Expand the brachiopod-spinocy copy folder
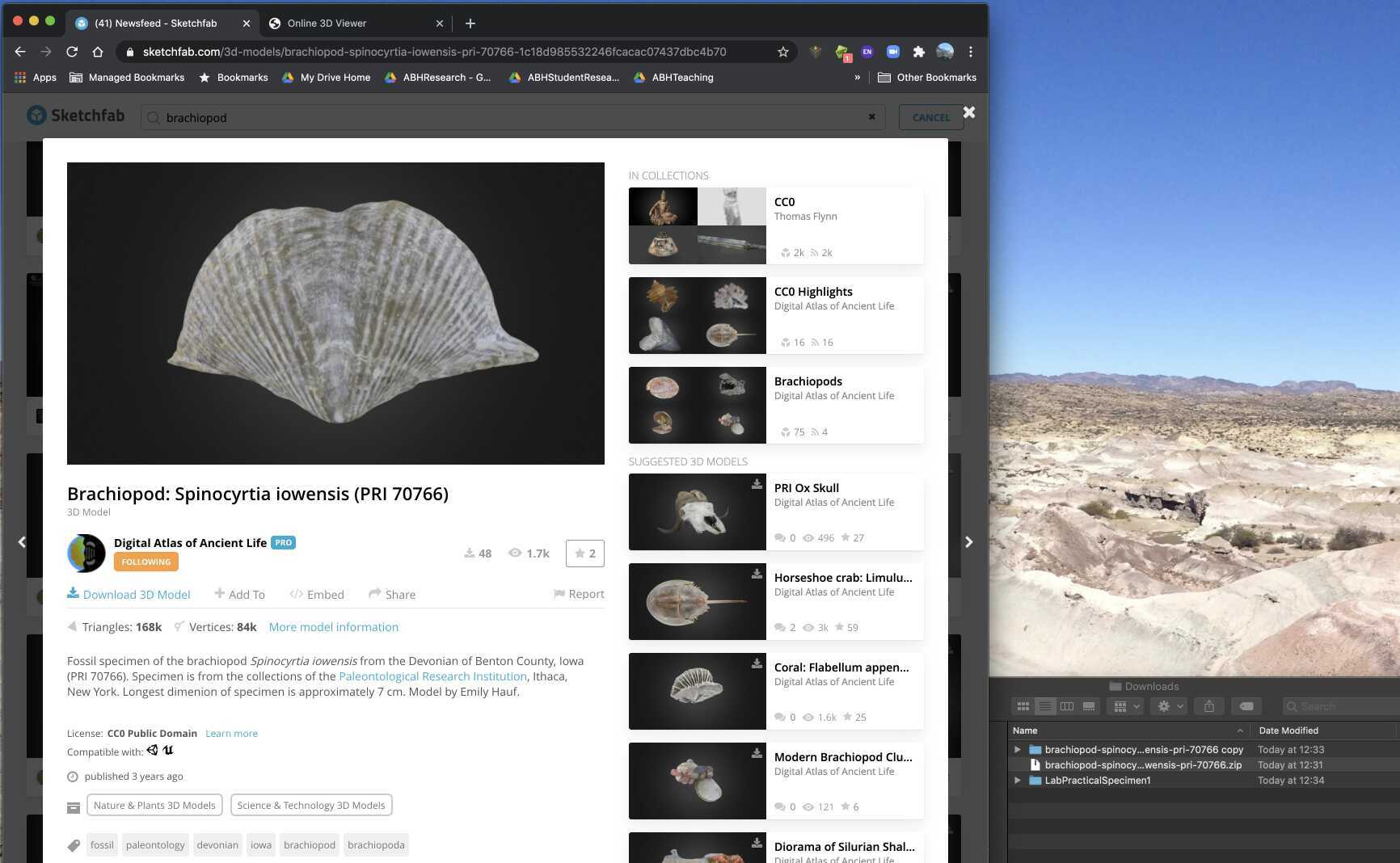 [1017, 749]
